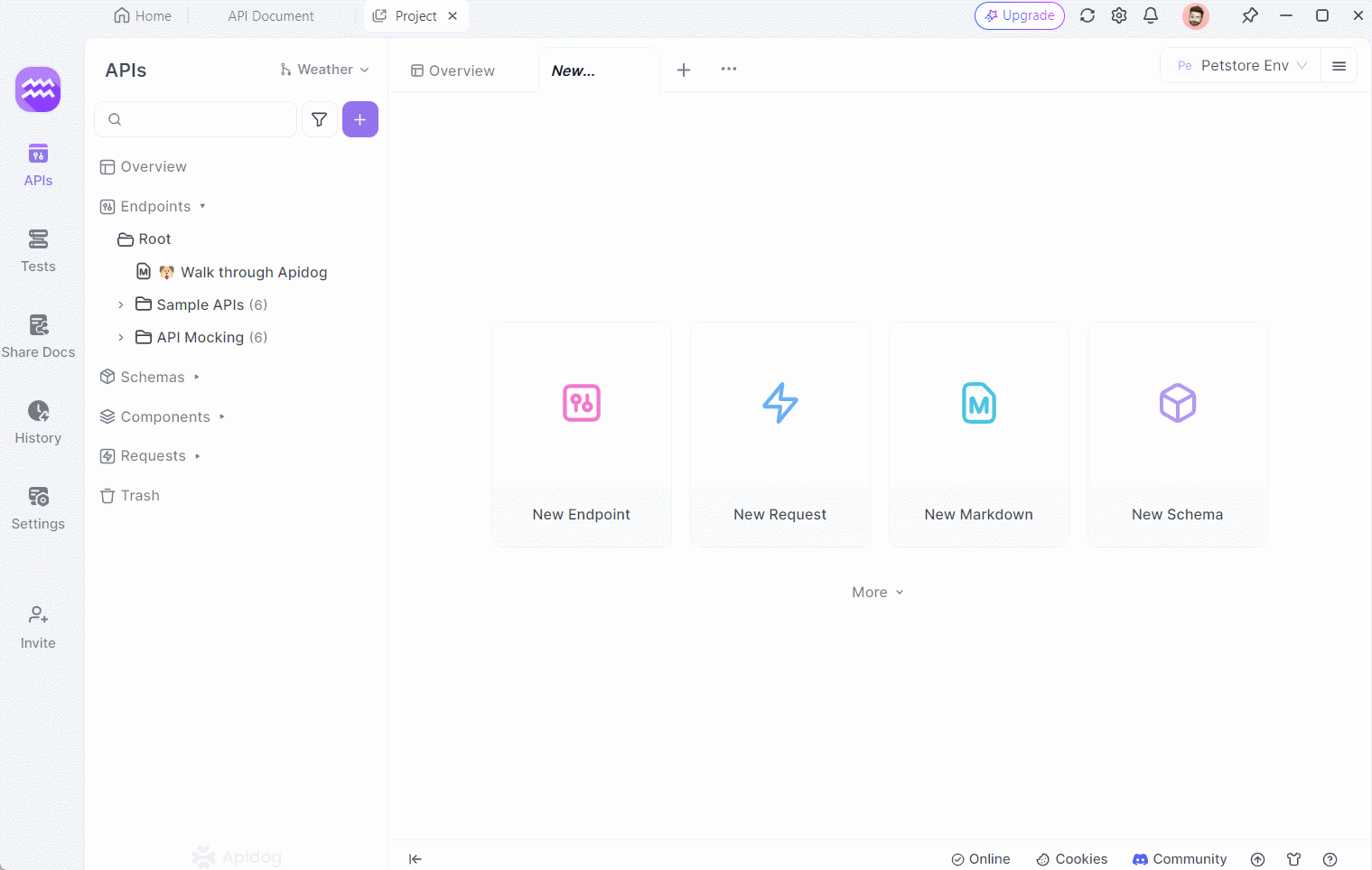Click the sync icon in the title bar
The image size is (1372, 870).
point(1087,15)
